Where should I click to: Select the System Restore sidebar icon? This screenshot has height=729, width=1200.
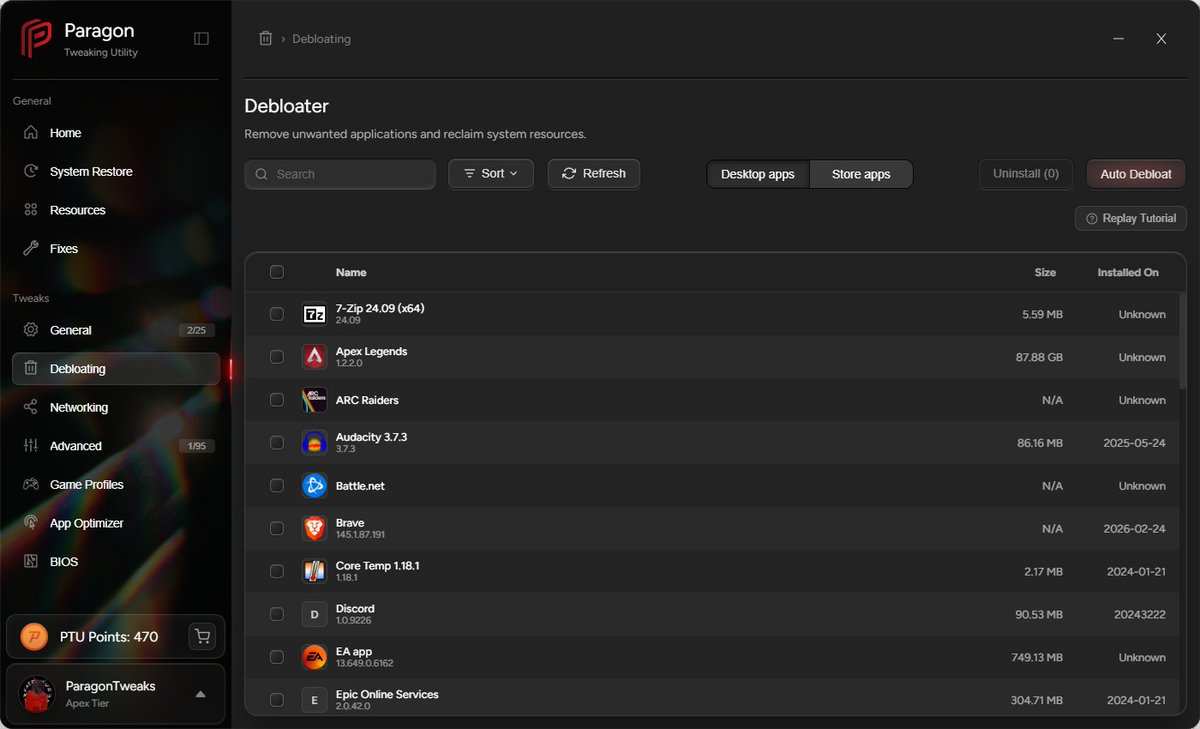pos(30,171)
